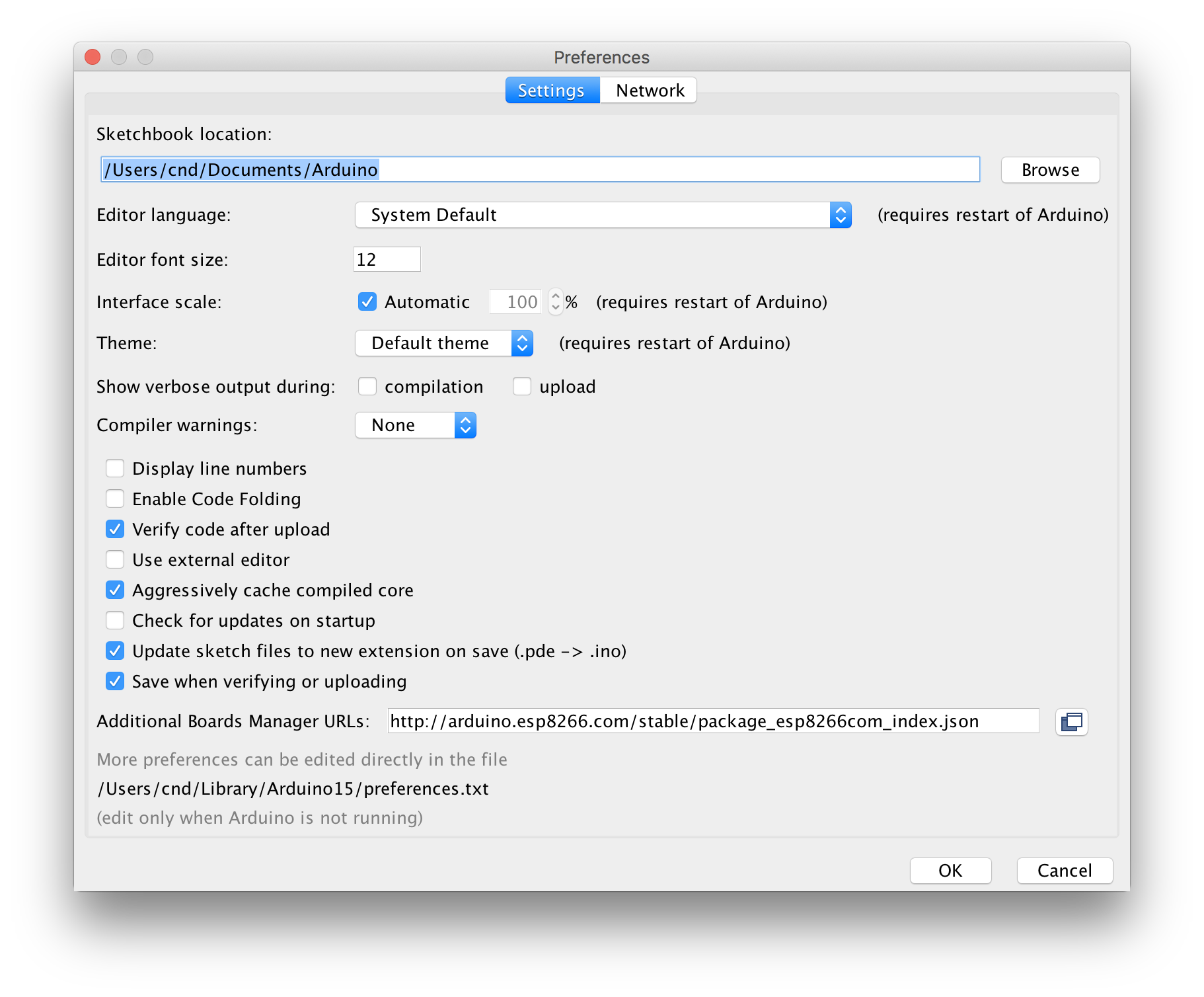Open the Additional Boards Manager URLs editor icon
Image resolution: width=1204 pixels, height=997 pixels.
[1071, 721]
